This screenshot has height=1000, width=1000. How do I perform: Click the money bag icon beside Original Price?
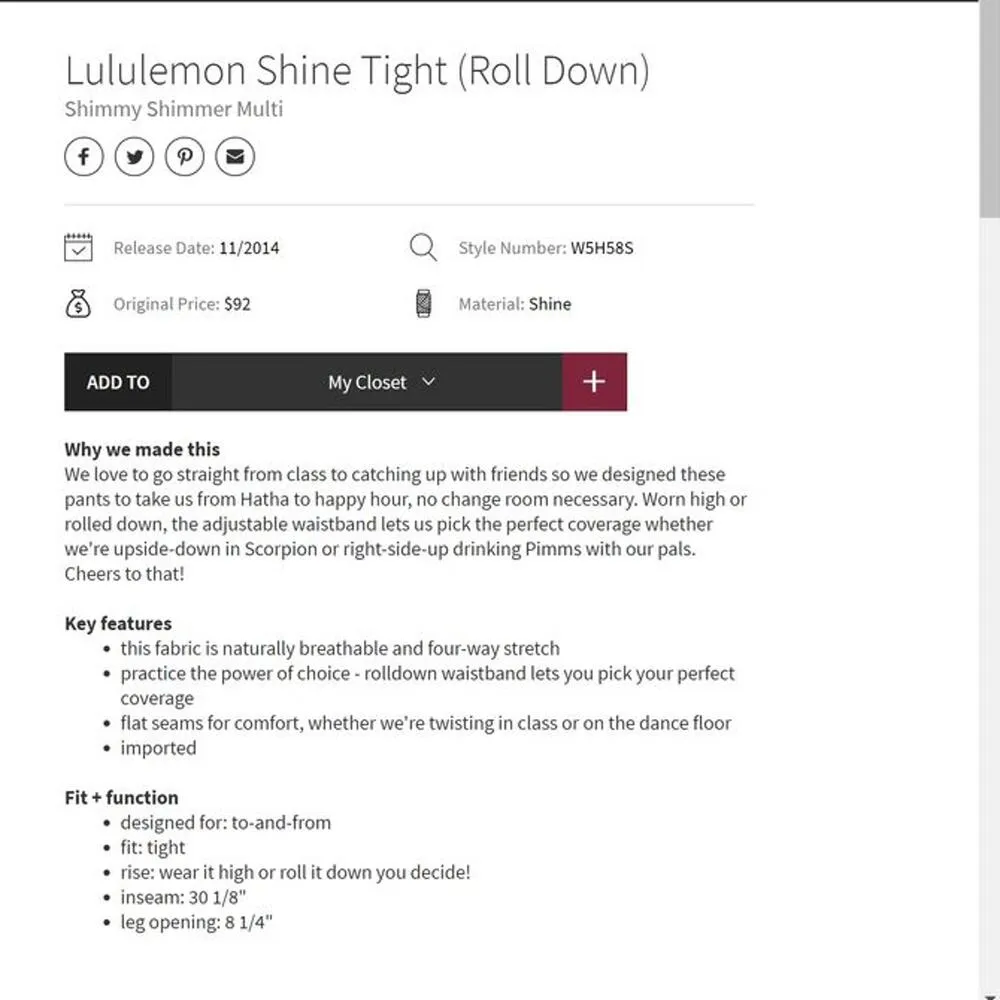pos(79,302)
